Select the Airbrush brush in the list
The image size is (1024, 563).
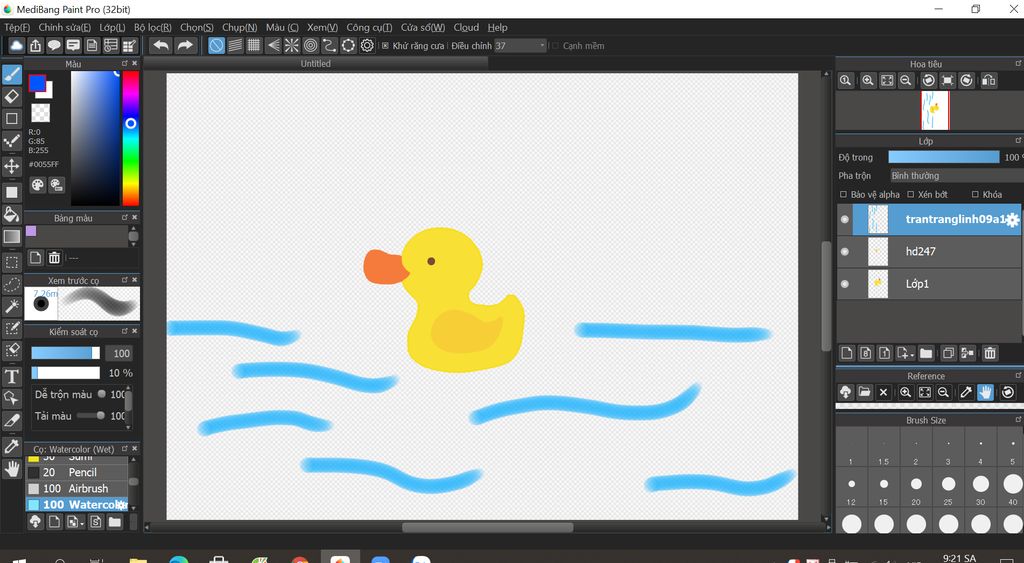76,489
